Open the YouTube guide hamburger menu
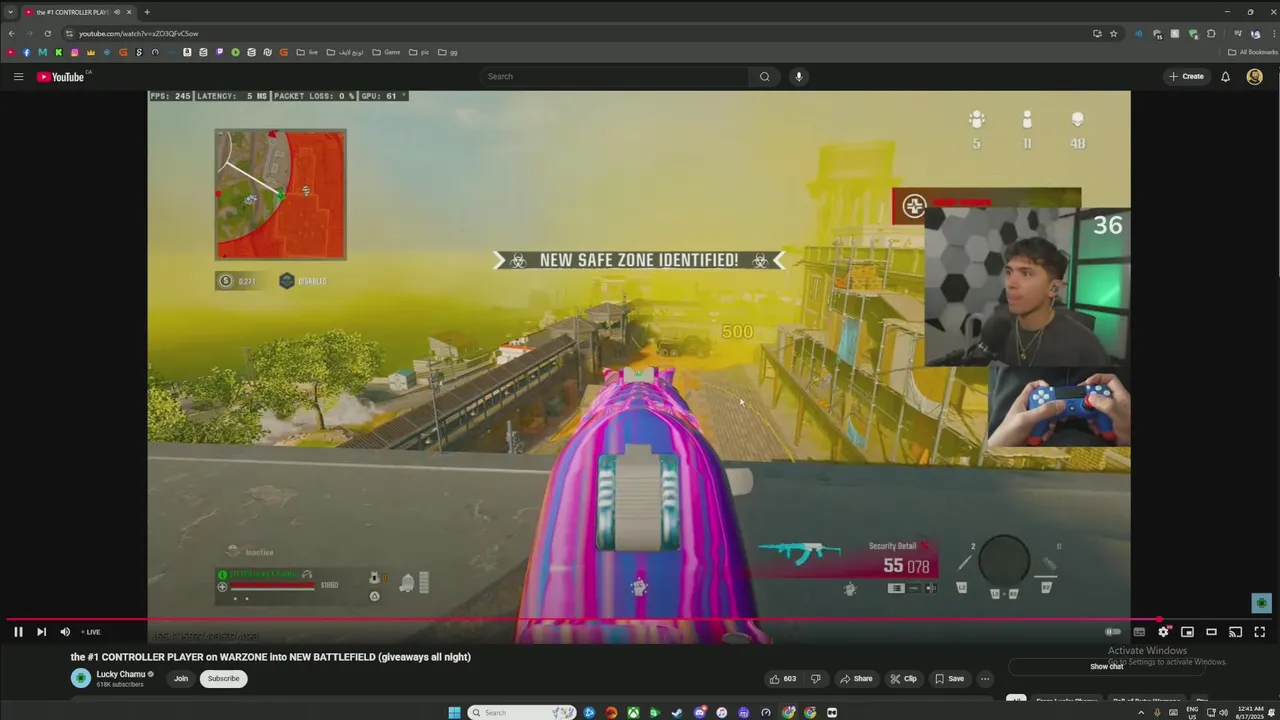This screenshot has height=720, width=1280. 18,76
